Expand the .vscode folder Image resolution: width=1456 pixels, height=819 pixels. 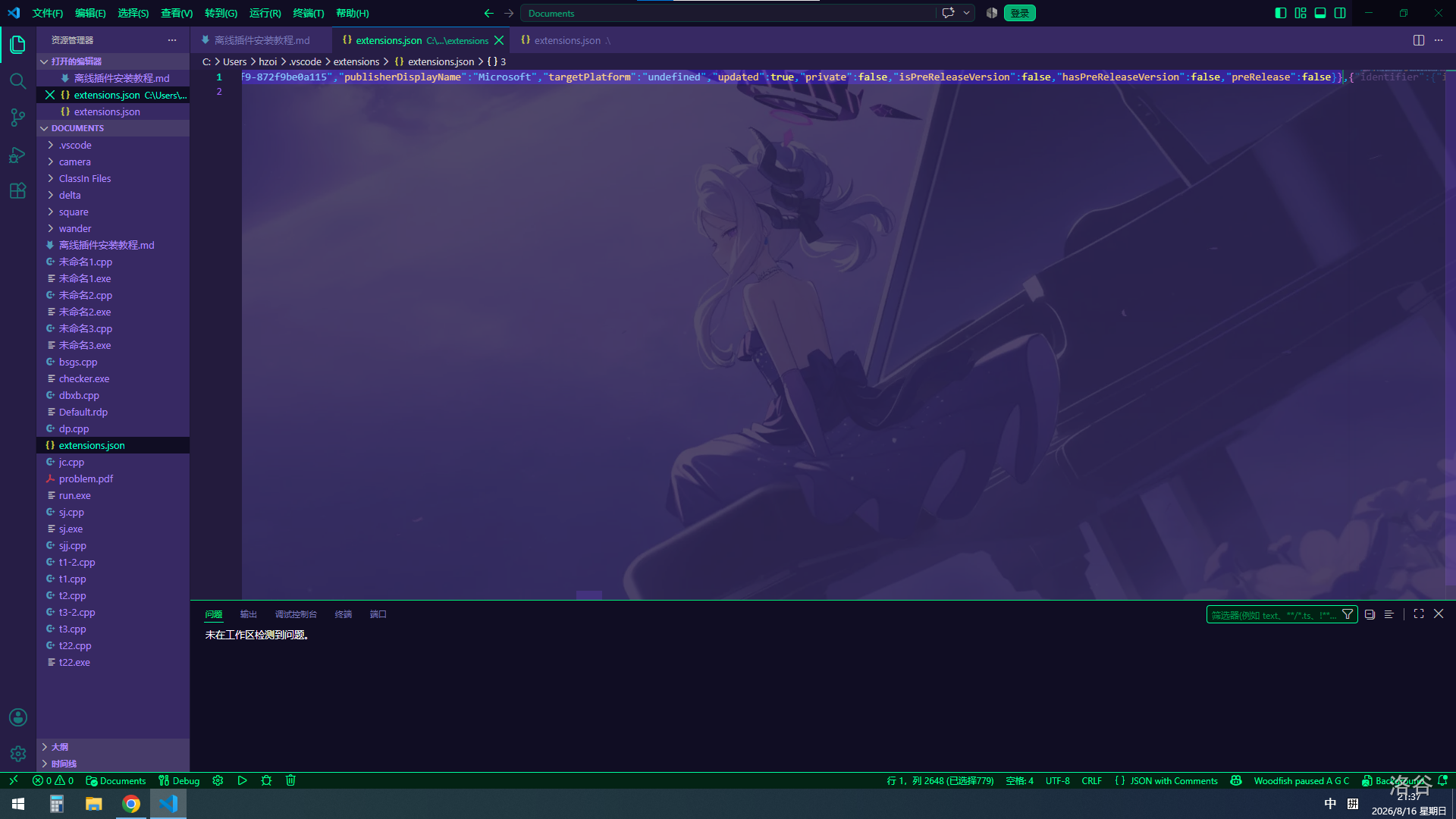(113, 145)
